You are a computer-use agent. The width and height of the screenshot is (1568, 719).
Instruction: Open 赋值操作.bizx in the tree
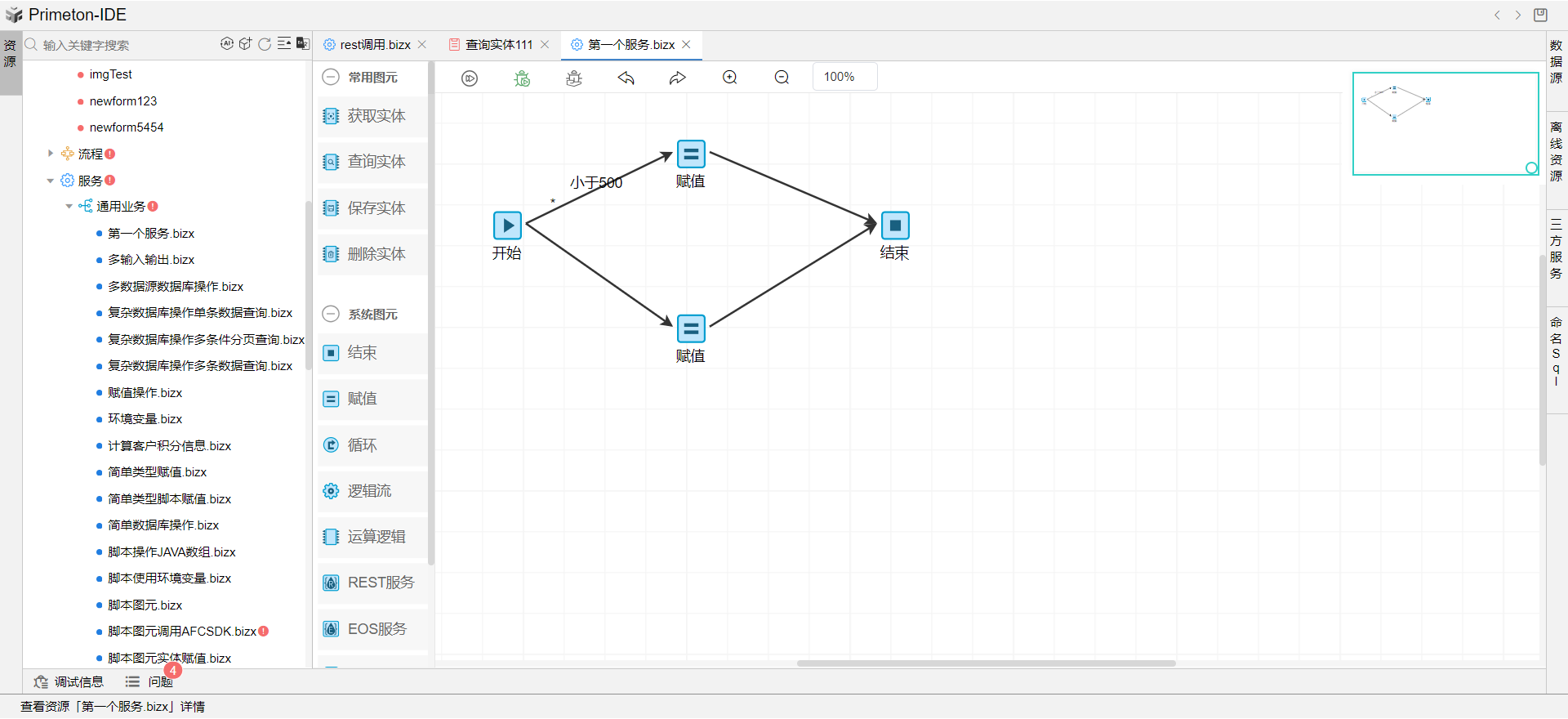click(145, 393)
